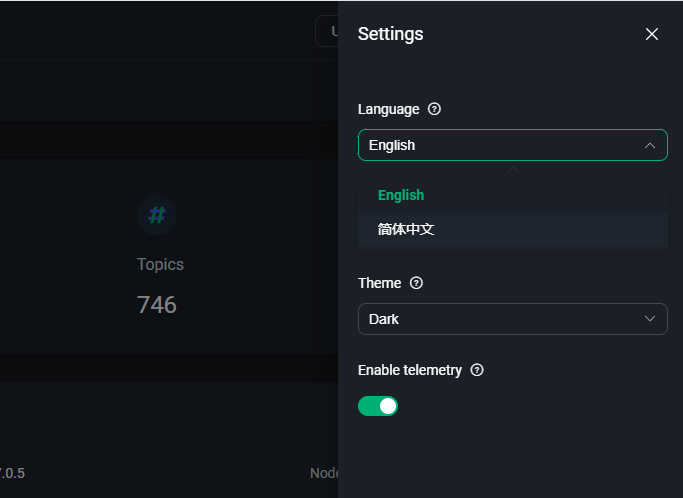Screen dimensions: 683x498
Task: Collapse the Language dropdown using its arrow
Action: click(x=650, y=145)
